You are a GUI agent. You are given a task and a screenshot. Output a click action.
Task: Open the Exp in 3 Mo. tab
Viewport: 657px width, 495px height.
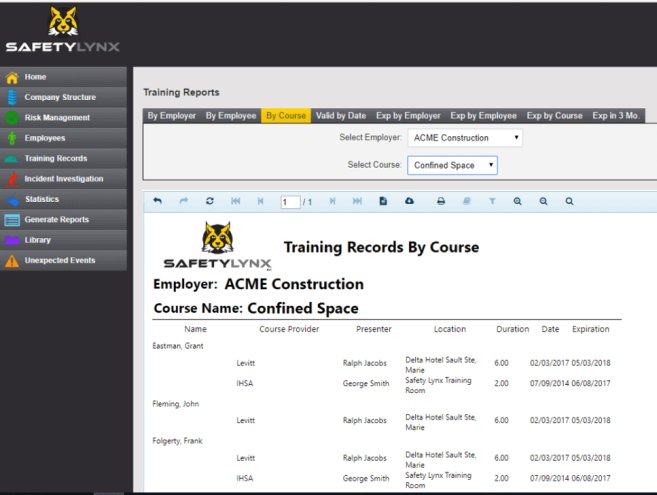point(616,116)
